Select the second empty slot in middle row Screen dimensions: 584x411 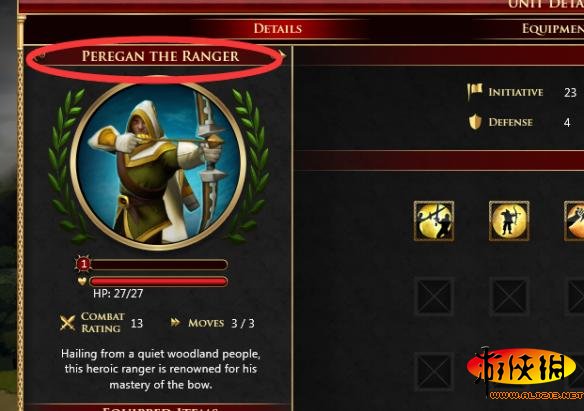click(x=509, y=297)
